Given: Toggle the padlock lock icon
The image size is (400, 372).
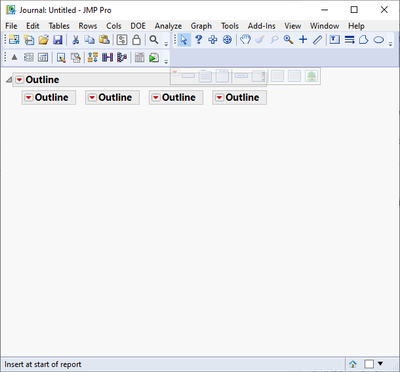Looking at the screenshot, I should (136, 40).
